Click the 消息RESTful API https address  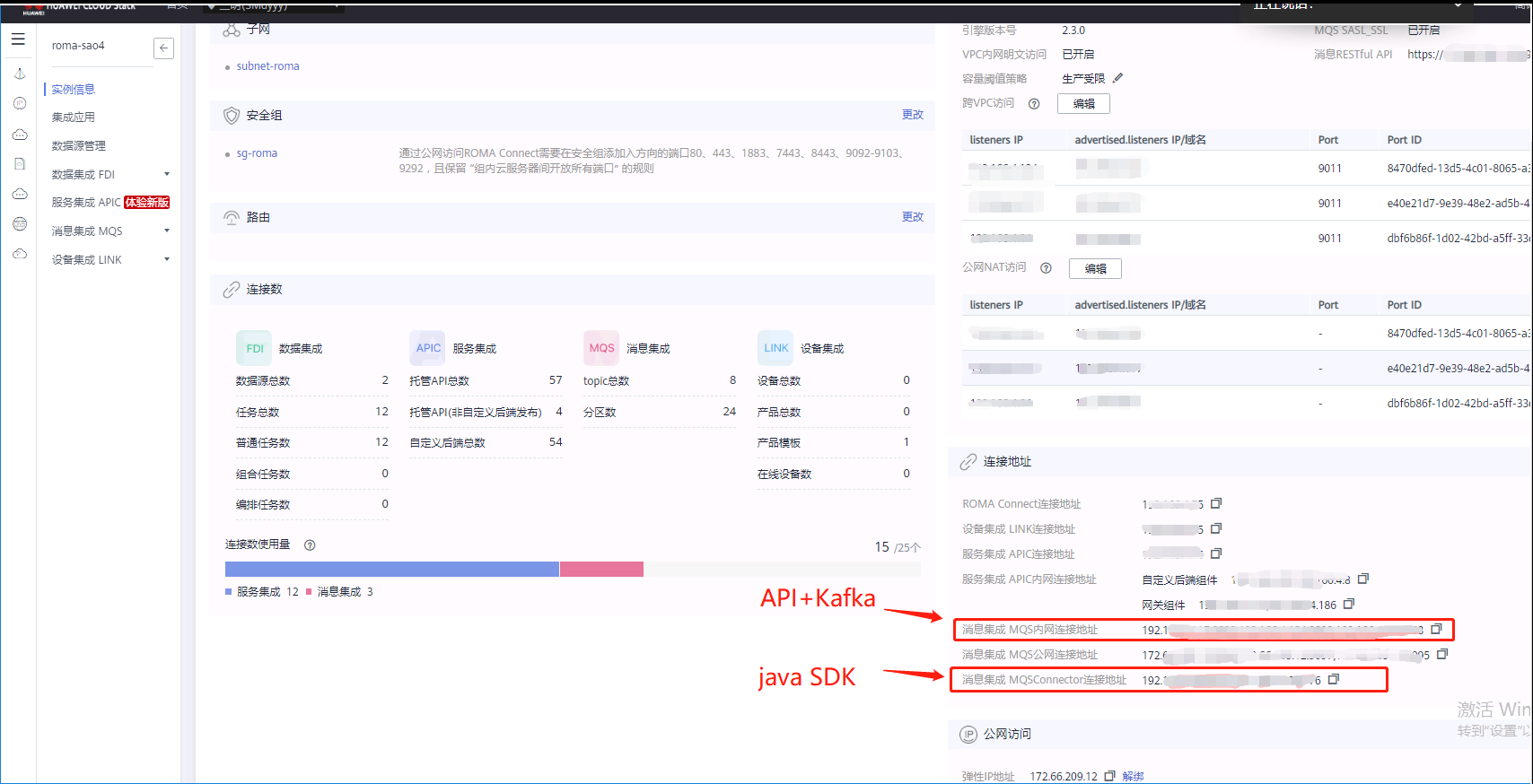click(1468, 55)
